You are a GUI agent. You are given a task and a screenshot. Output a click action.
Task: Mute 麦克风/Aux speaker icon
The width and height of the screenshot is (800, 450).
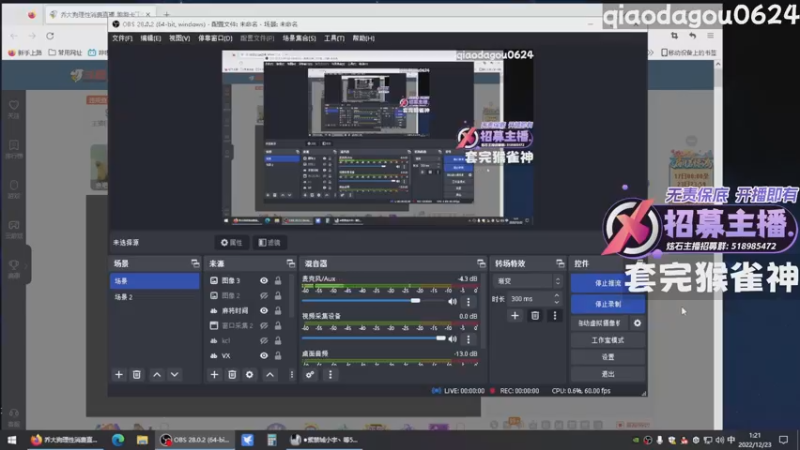(452, 302)
